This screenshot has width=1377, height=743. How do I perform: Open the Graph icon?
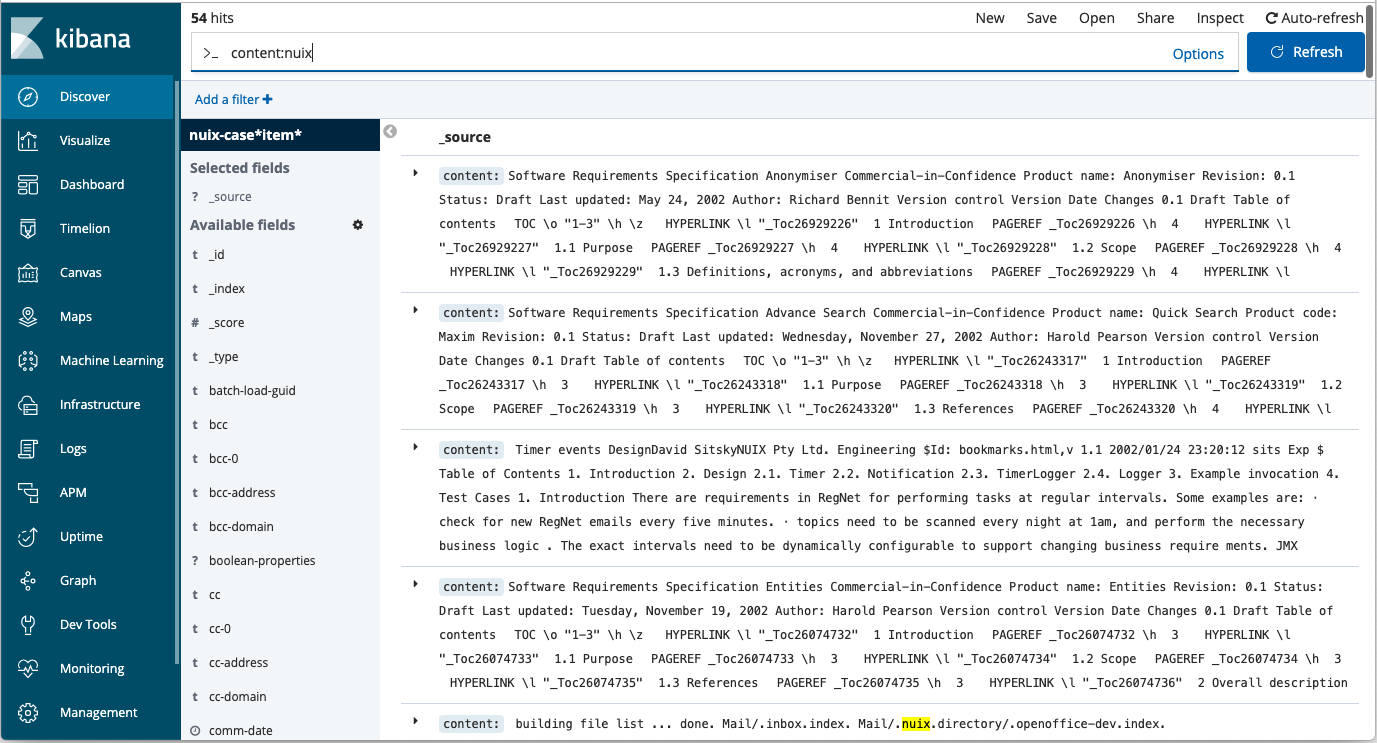(28, 581)
